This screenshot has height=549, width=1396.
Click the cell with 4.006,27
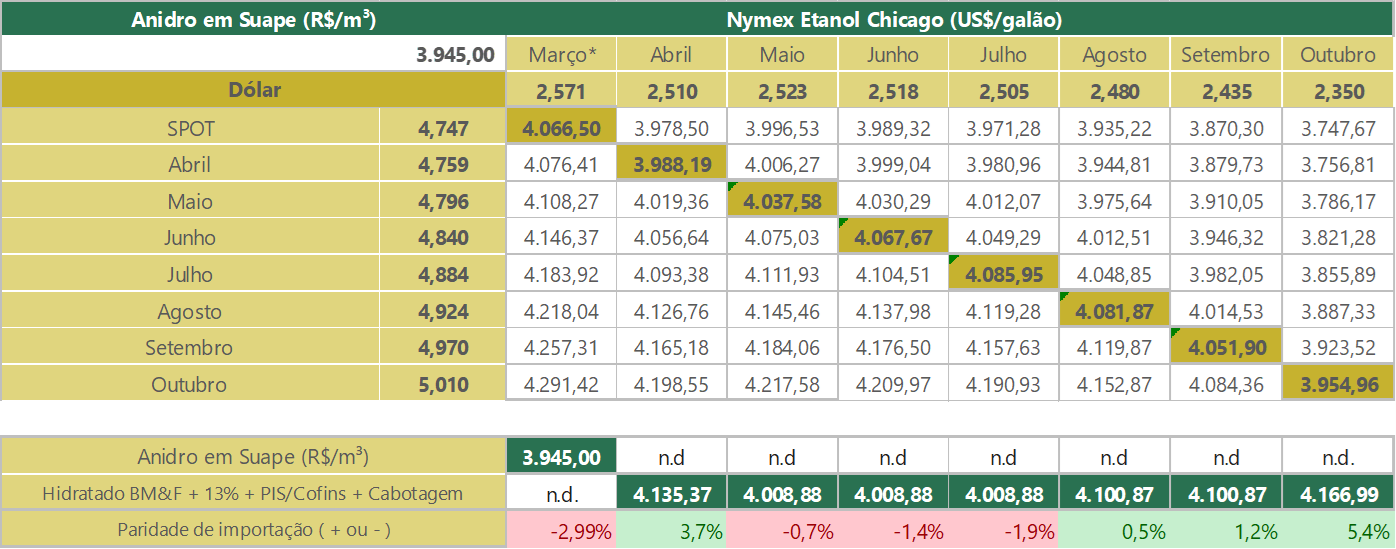(x=783, y=165)
